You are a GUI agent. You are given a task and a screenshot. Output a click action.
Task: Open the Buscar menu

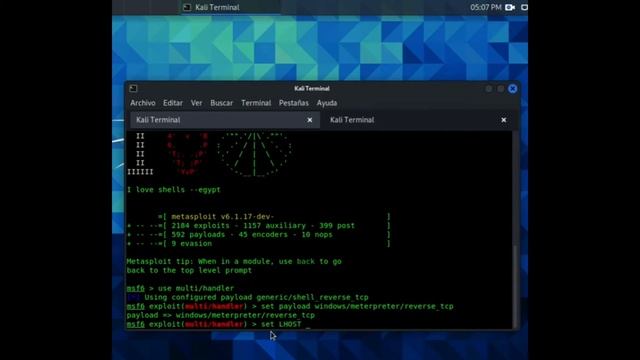coord(222,103)
